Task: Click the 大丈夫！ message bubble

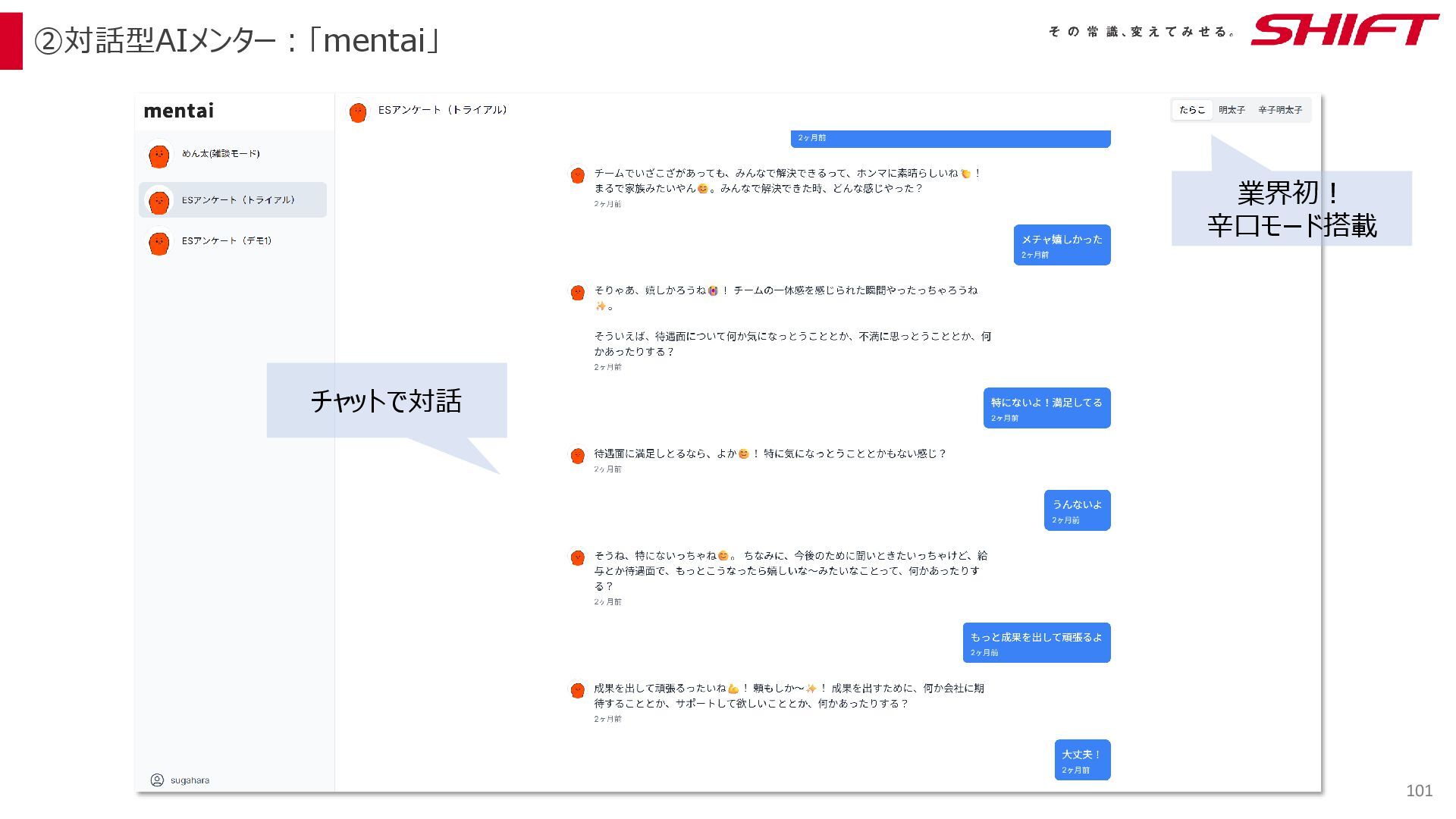Action: point(1081,759)
